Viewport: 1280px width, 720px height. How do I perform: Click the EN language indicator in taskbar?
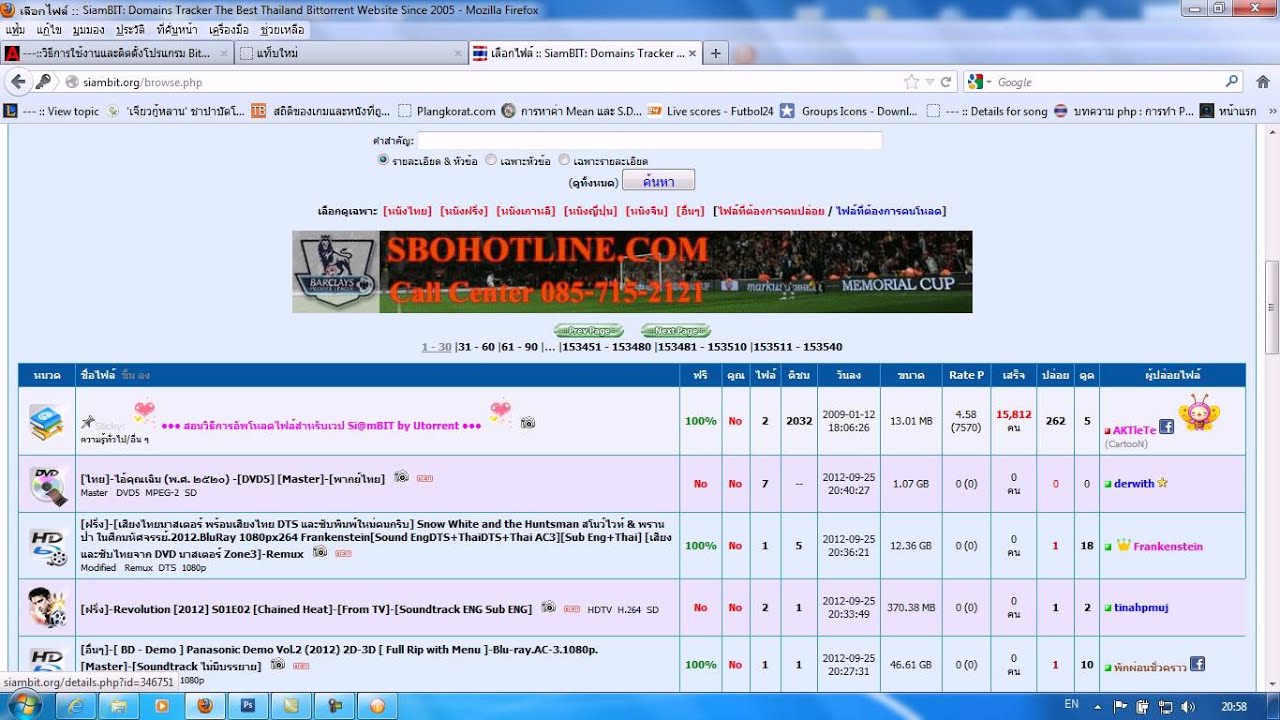[1072, 705]
